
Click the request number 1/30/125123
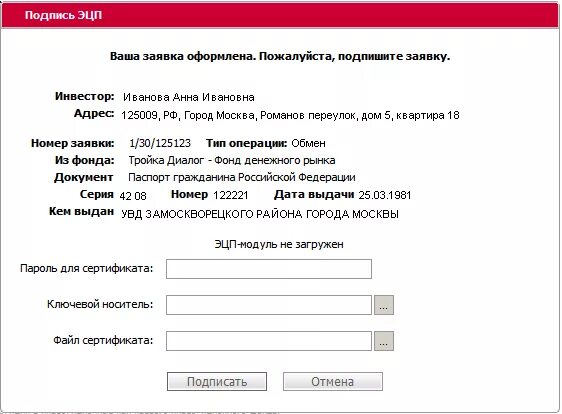[x=160, y=143]
